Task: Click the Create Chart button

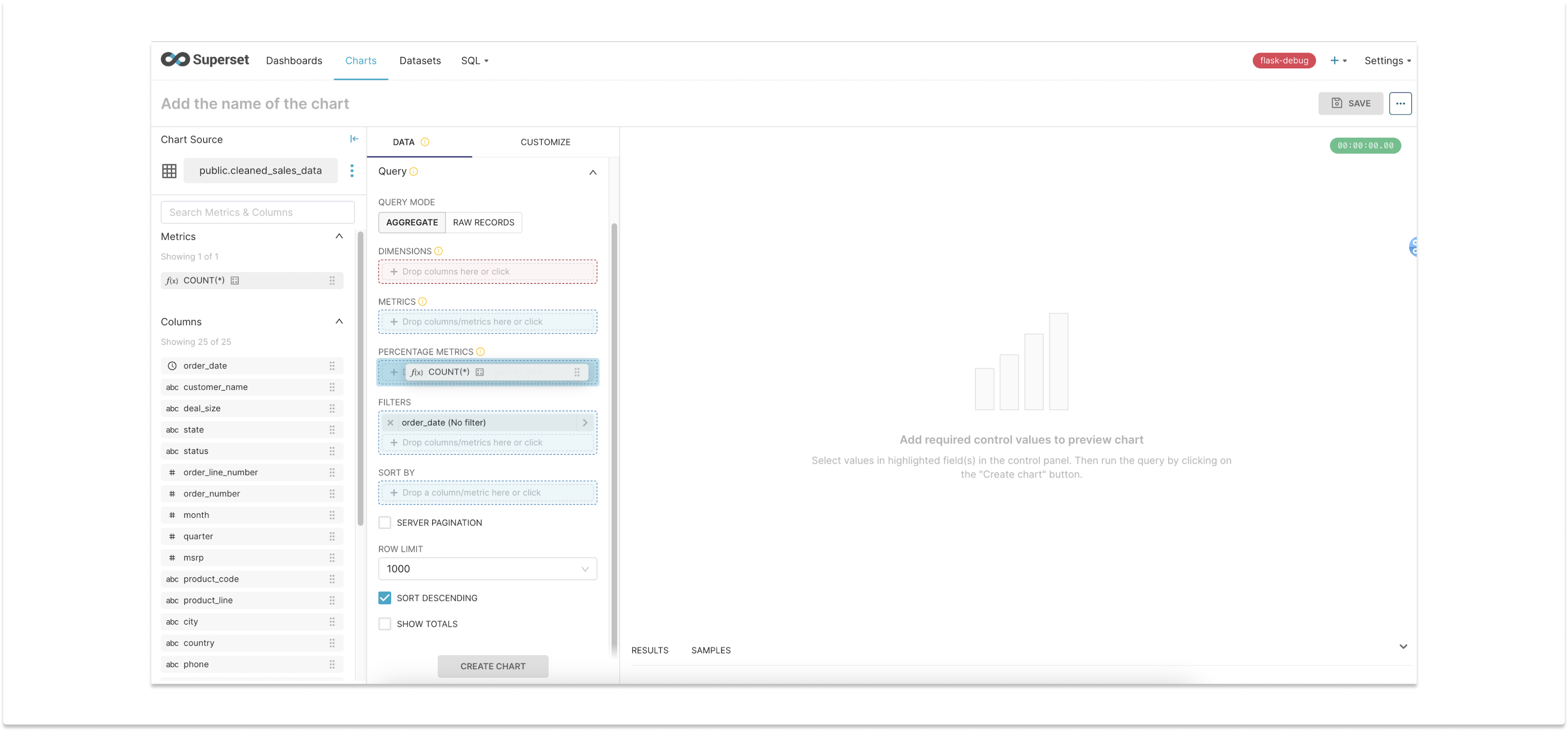Action: tap(492, 666)
